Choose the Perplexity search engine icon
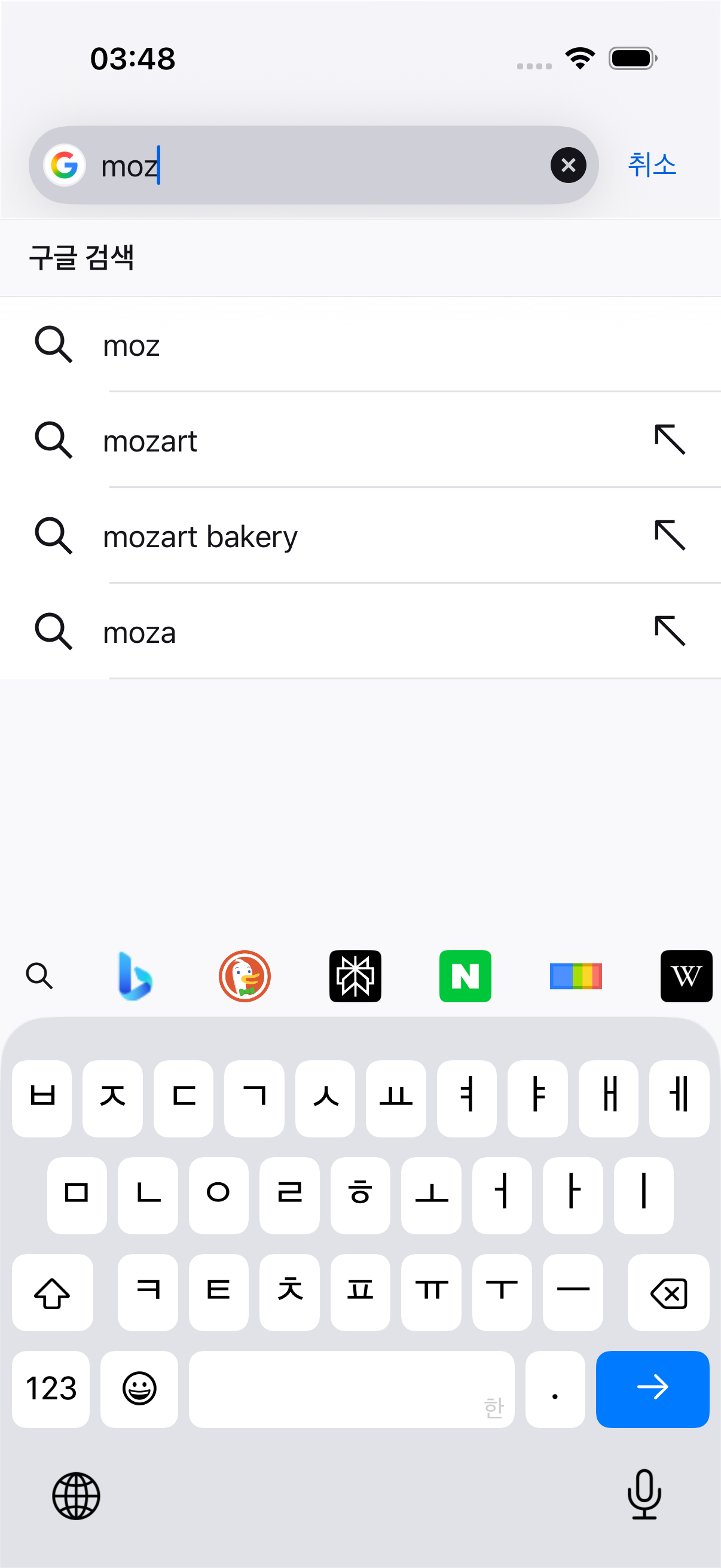 point(355,976)
